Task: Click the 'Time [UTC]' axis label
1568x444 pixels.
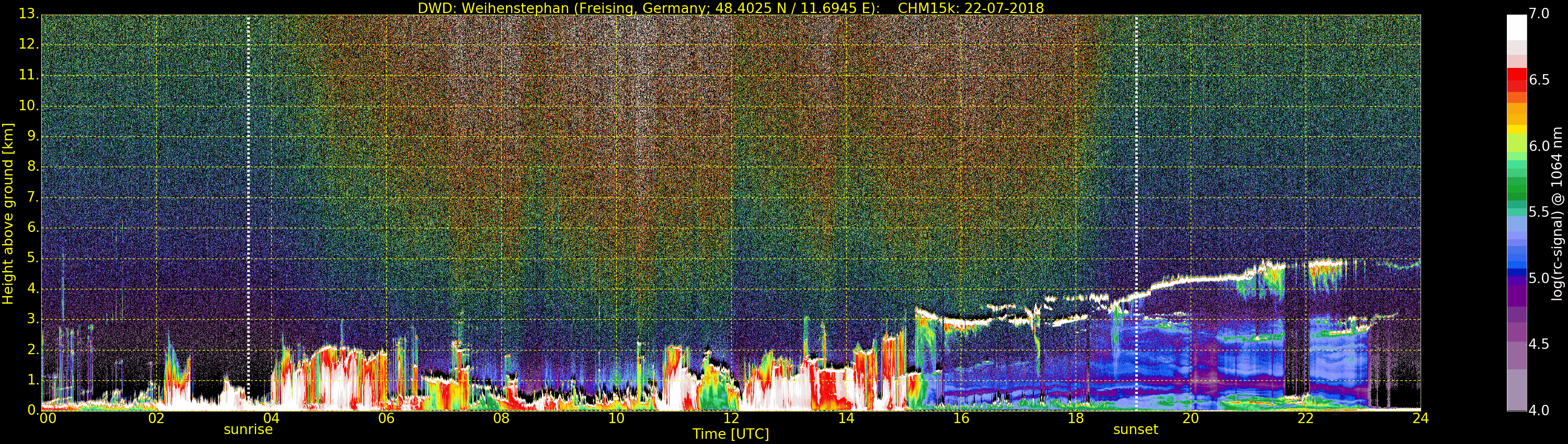Action: tap(731, 434)
